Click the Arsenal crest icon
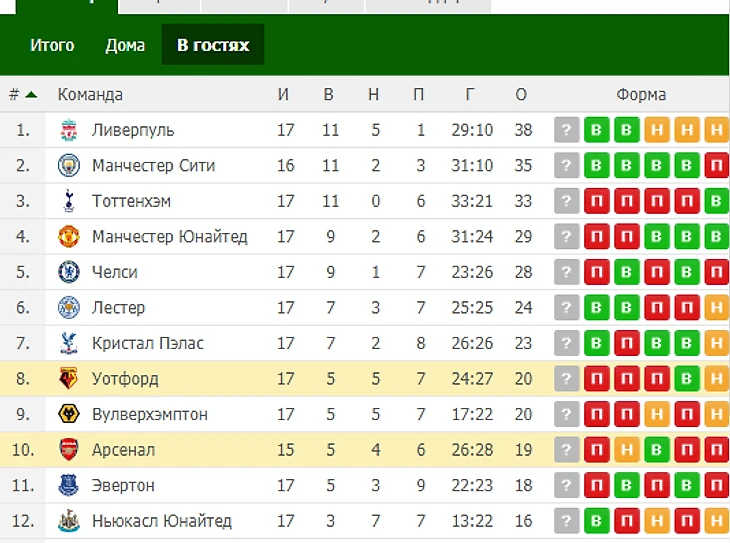730x543 pixels. pyautogui.click(x=69, y=449)
